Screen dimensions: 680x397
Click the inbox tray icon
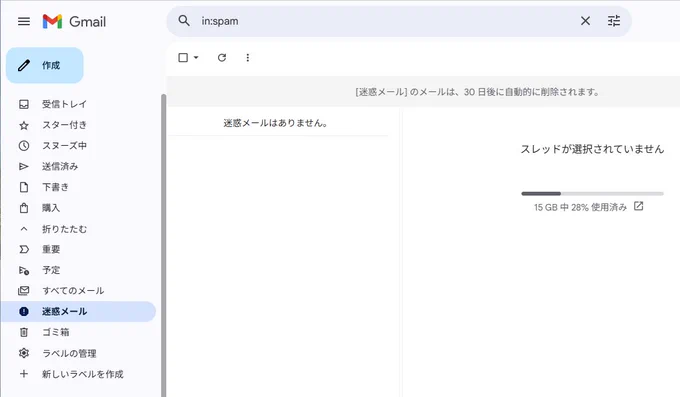(x=24, y=104)
